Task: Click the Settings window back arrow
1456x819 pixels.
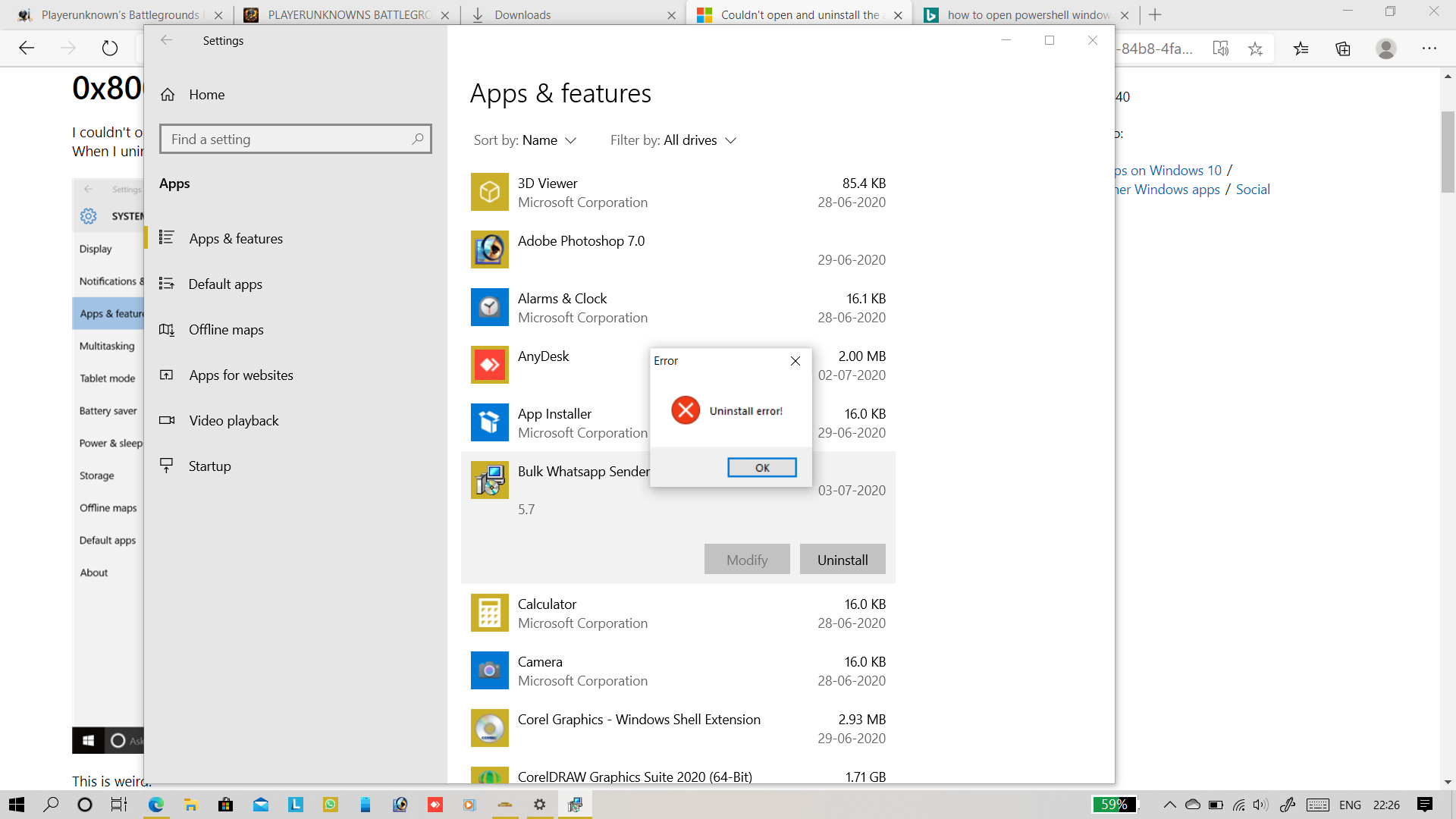Action: 166,40
